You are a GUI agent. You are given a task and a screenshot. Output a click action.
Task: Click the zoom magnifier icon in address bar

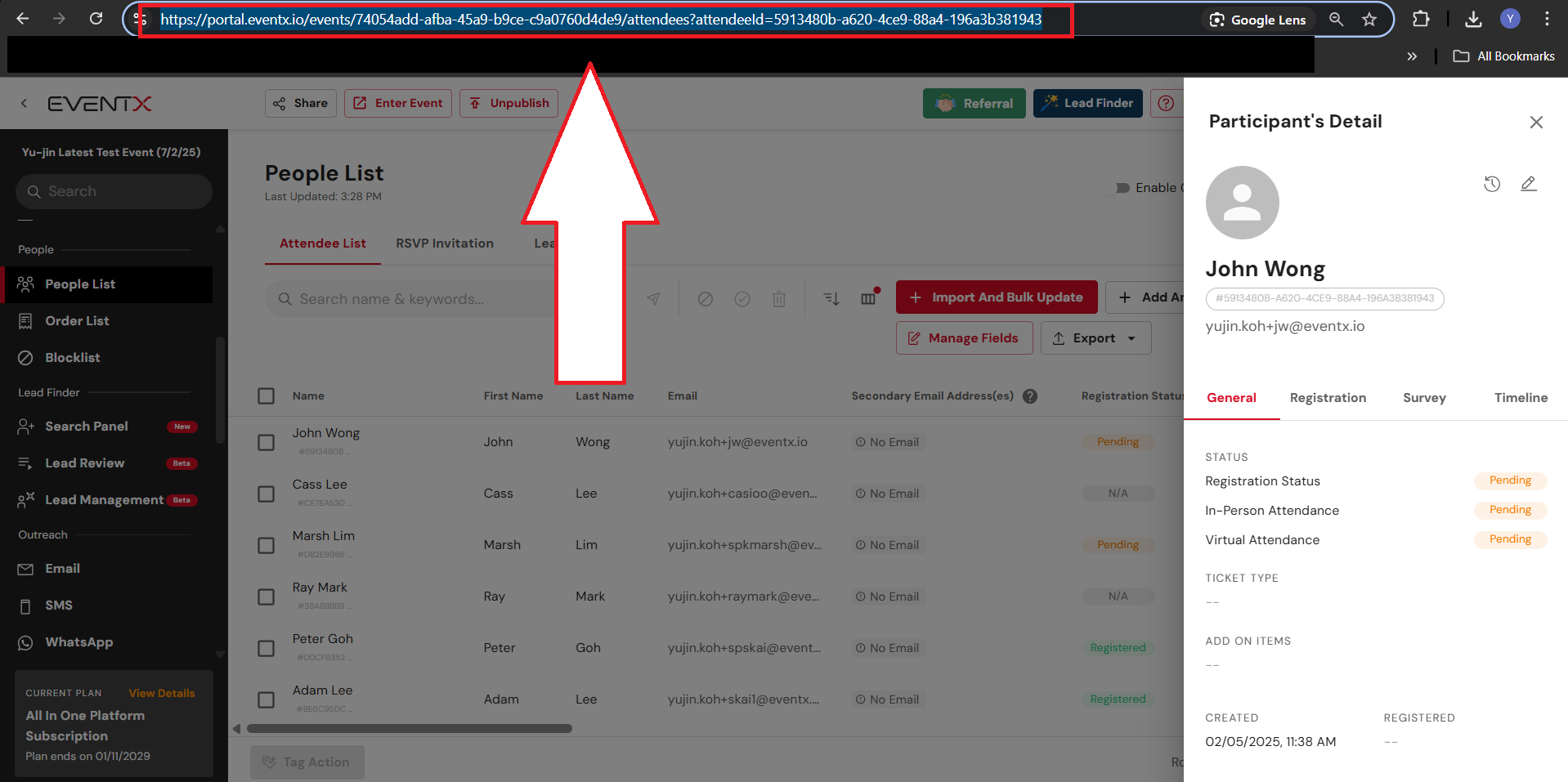tap(1336, 19)
